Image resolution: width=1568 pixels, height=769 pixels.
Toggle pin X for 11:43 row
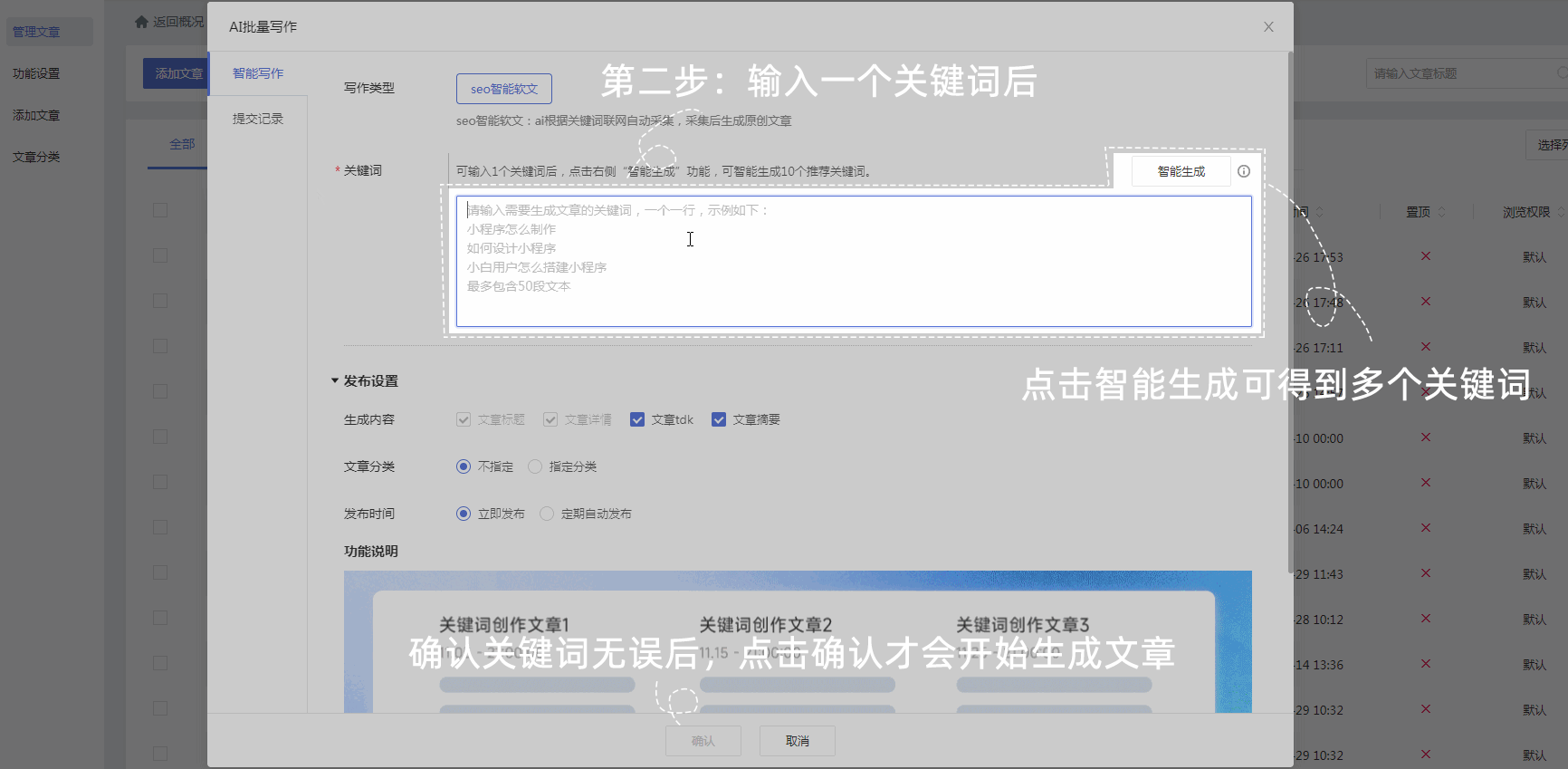(1426, 573)
